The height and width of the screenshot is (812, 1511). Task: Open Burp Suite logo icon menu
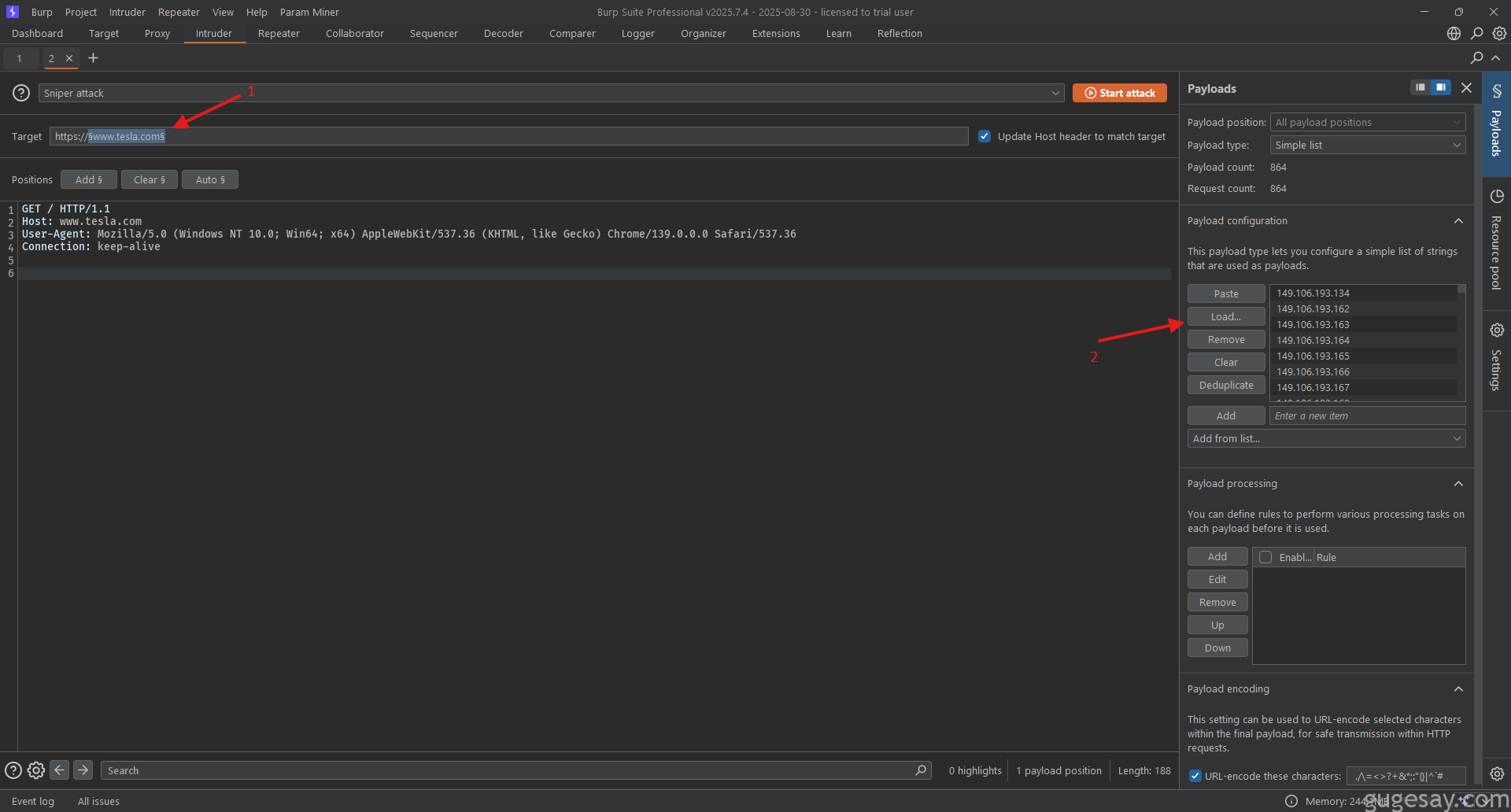pyautogui.click(x=13, y=12)
